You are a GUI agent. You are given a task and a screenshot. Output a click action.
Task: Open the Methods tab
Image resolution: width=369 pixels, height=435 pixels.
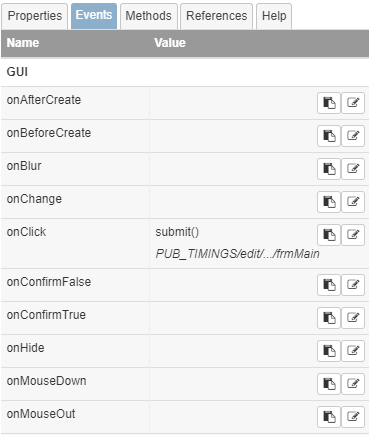click(x=149, y=16)
